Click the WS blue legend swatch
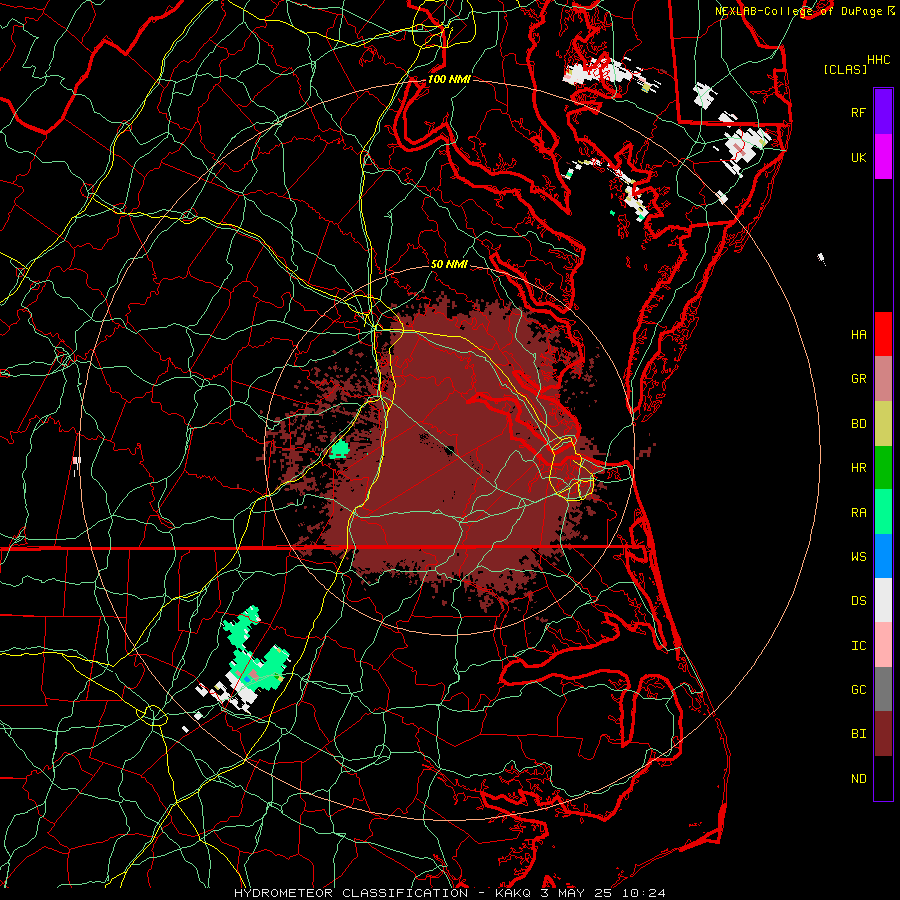The height and width of the screenshot is (900, 900). click(883, 556)
